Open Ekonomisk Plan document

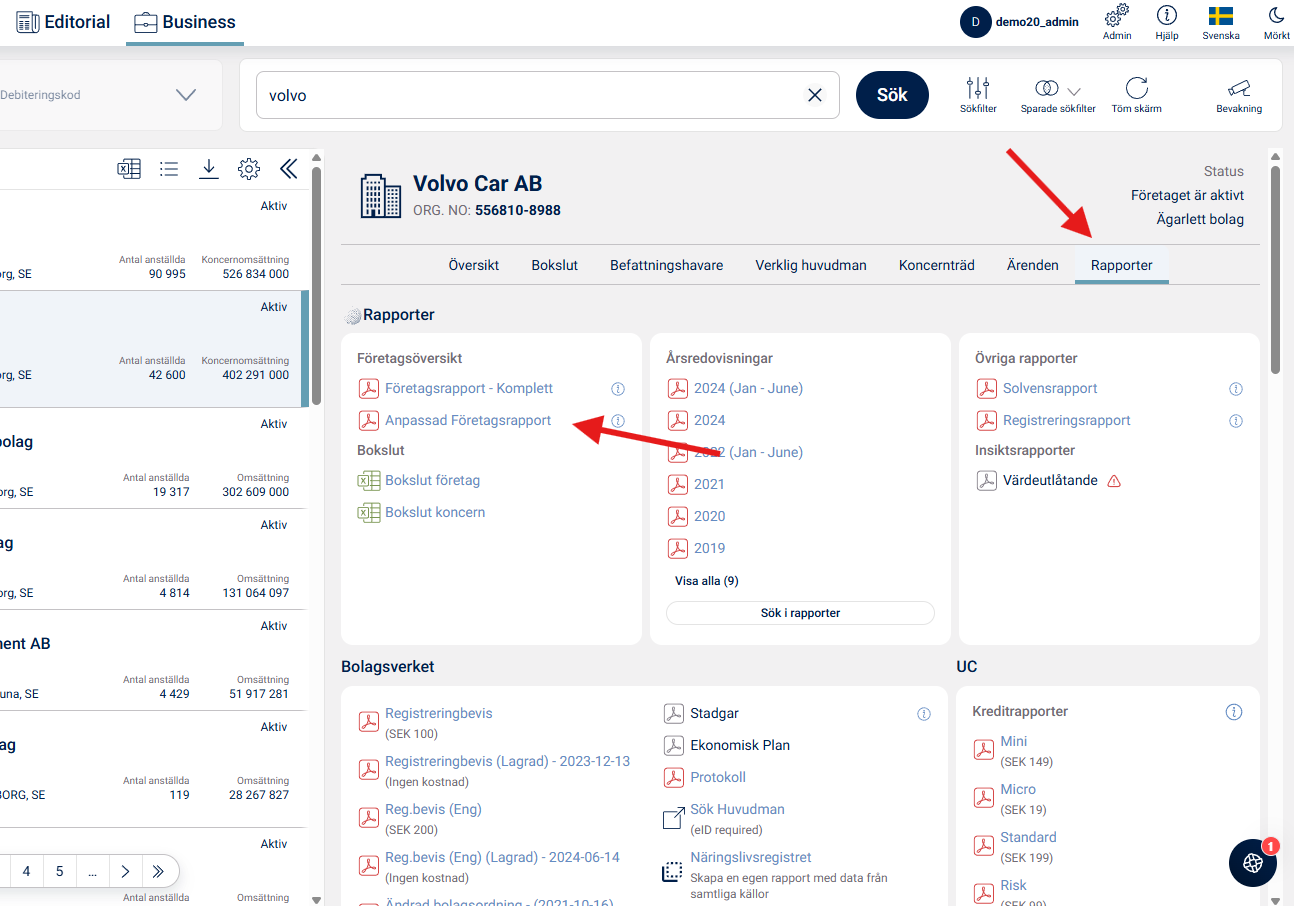[x=740, y=745]
